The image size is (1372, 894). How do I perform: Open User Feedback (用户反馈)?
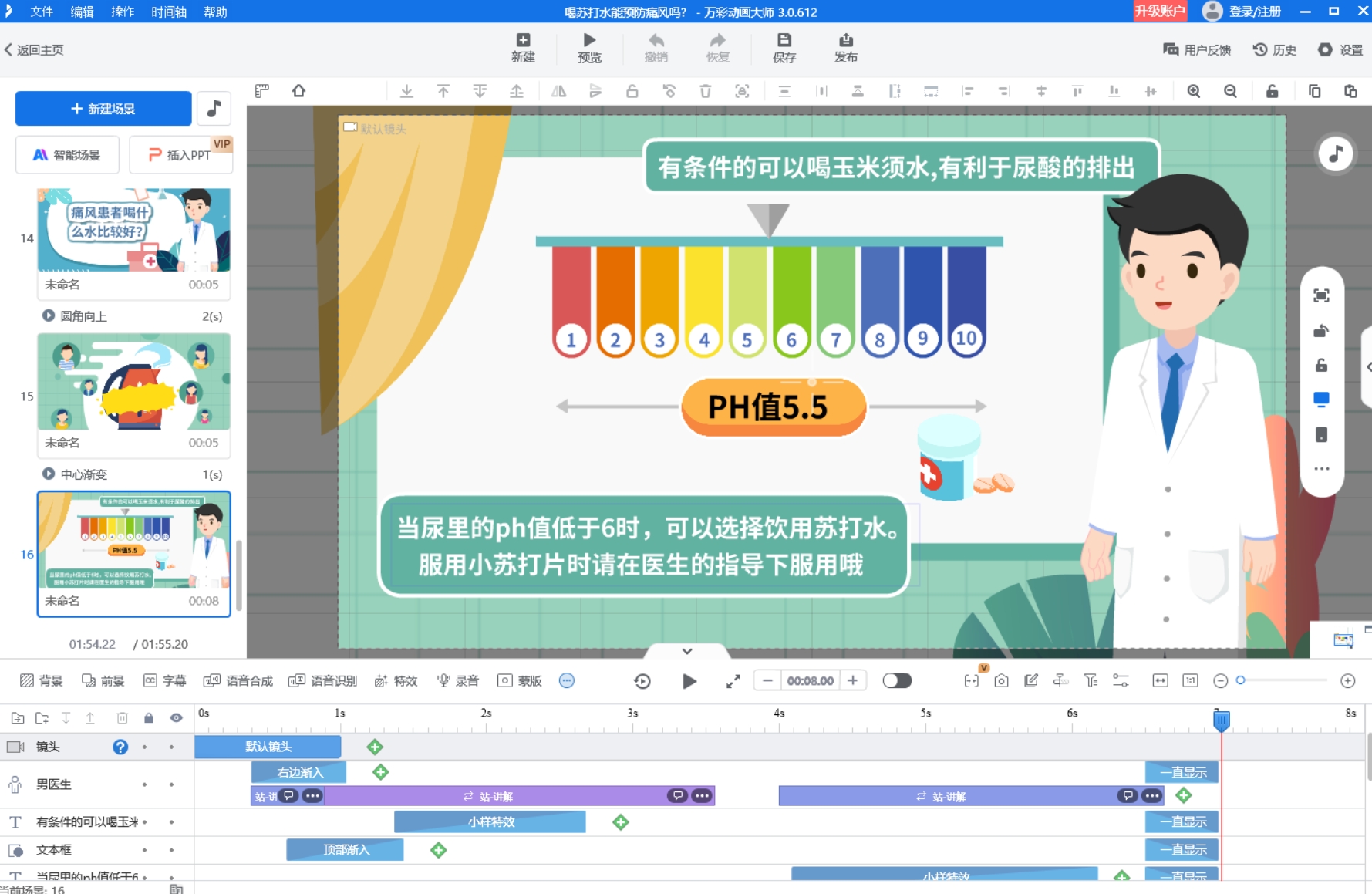[1196, 50]
